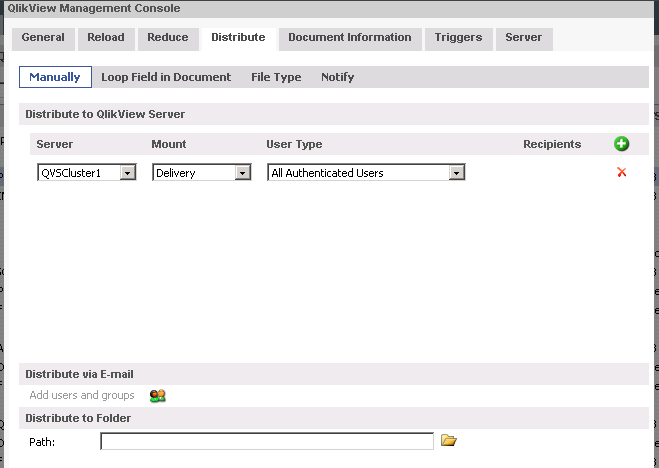Open the Triggers tab
The height and width of the screenshot is (468, 659).
(x=458, y=37)
